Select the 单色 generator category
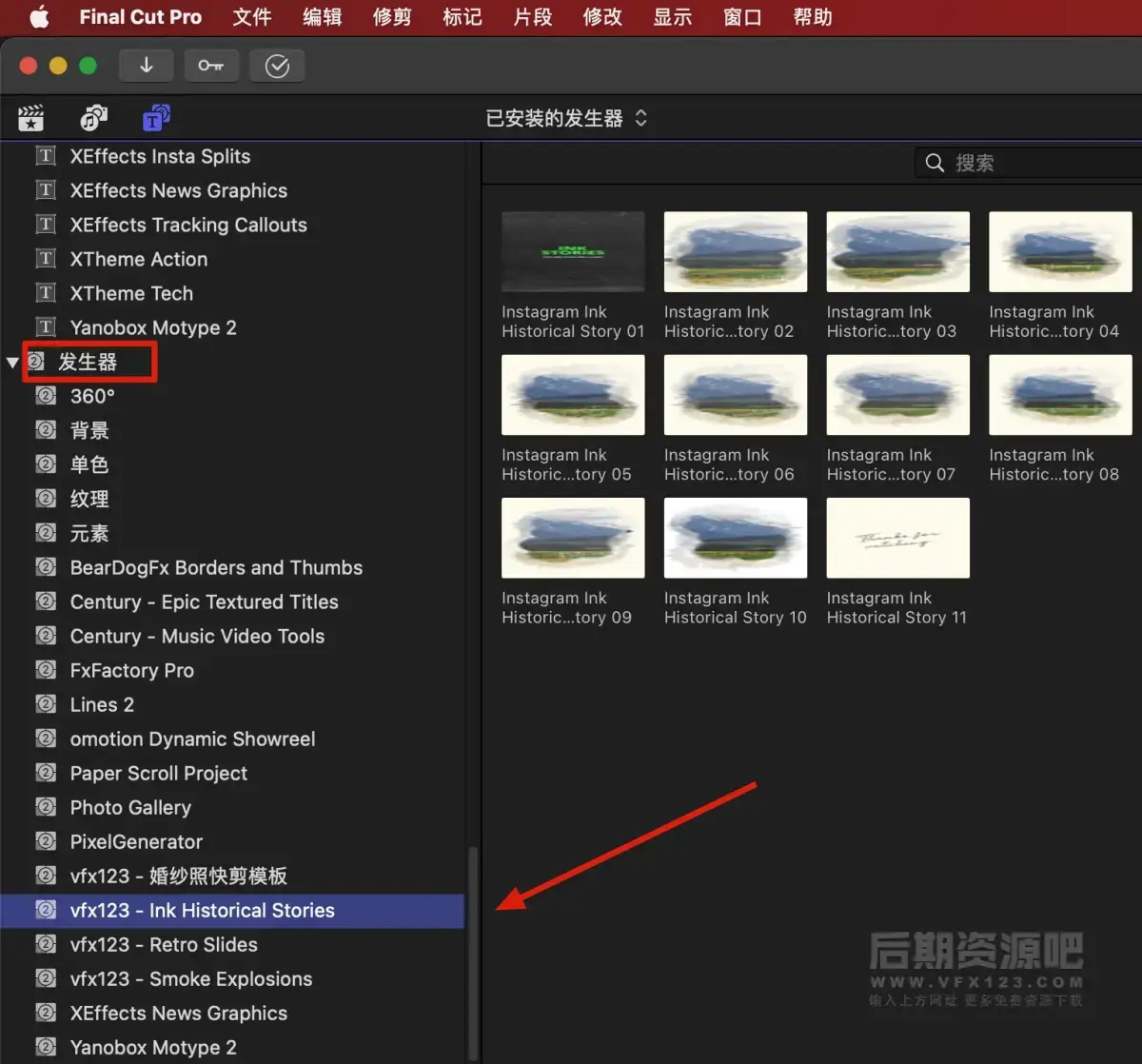 (232, 464)
